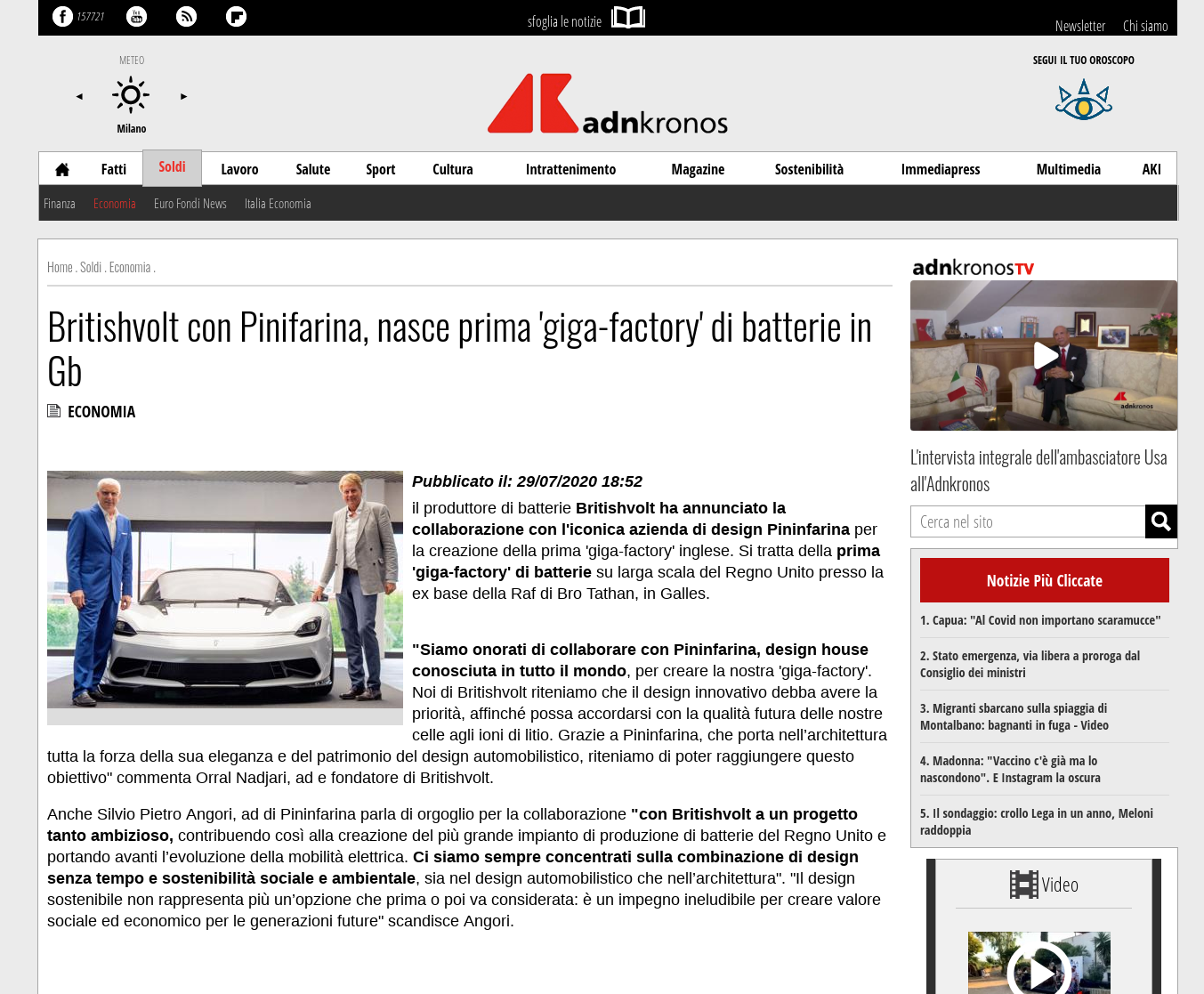
Task: Open the horoscope eye icon
Action: [x=1083, y=100]
